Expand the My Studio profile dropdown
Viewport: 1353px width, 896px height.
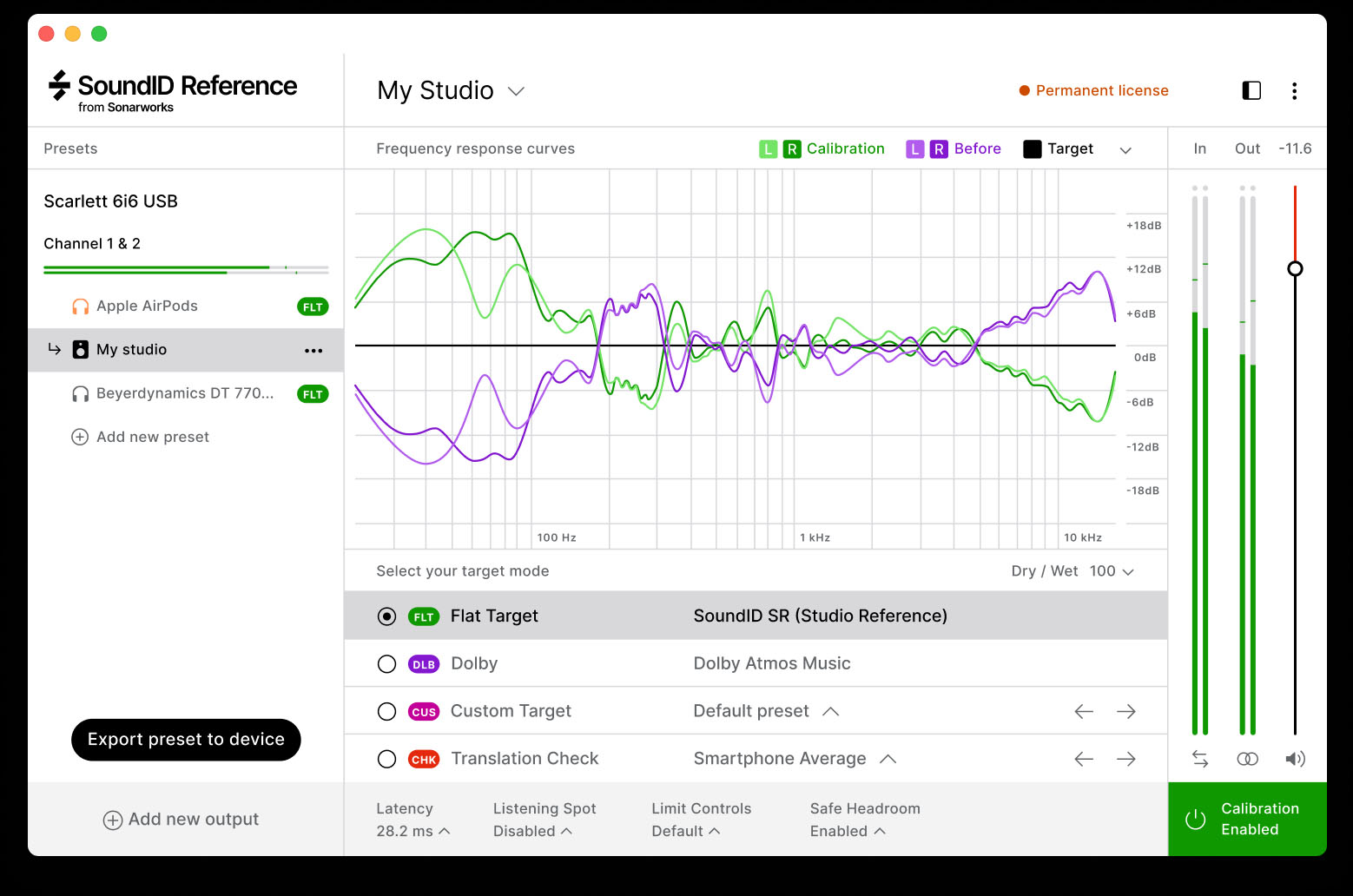pos(516,91)
